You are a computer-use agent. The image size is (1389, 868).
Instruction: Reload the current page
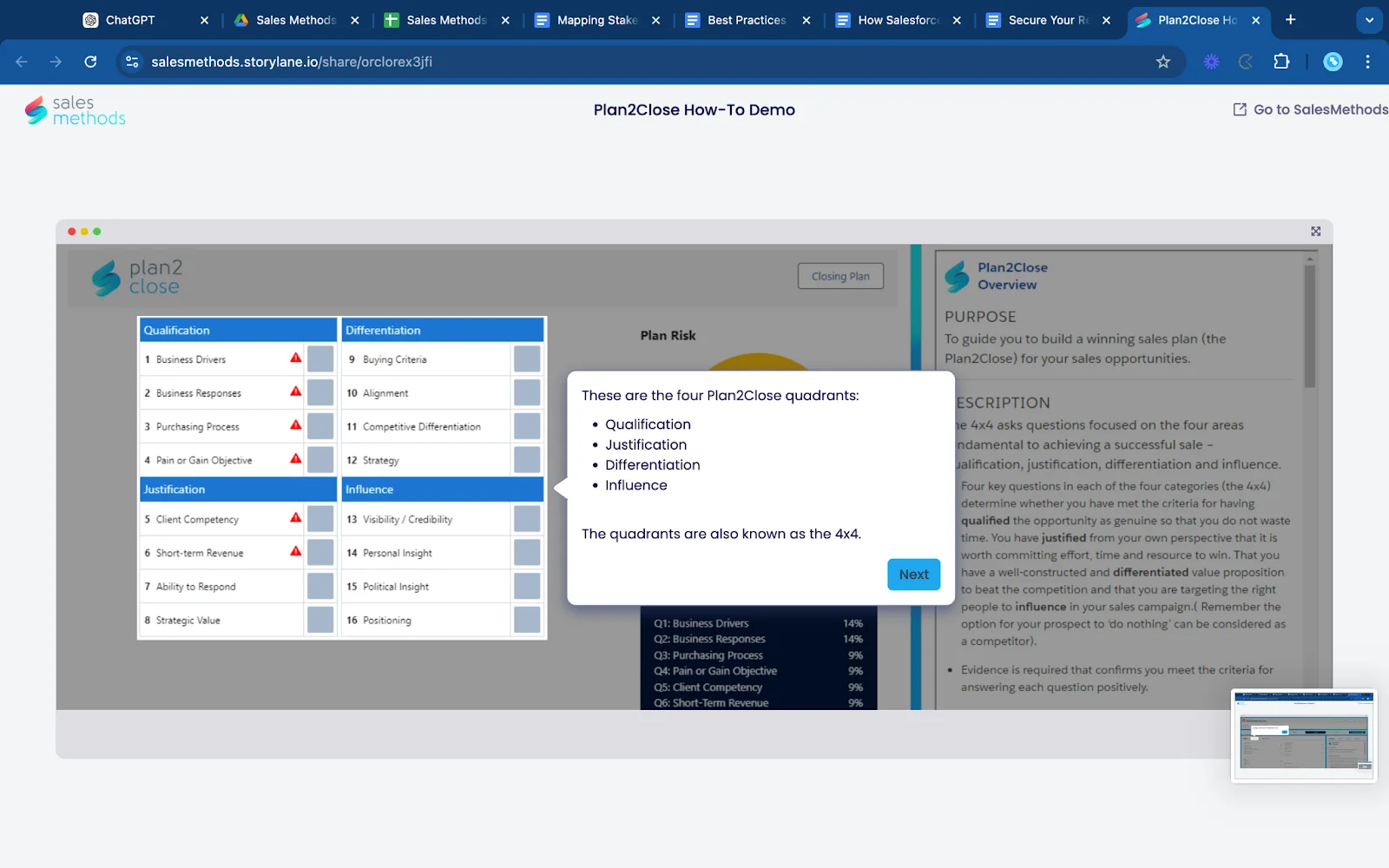(90, 62)
